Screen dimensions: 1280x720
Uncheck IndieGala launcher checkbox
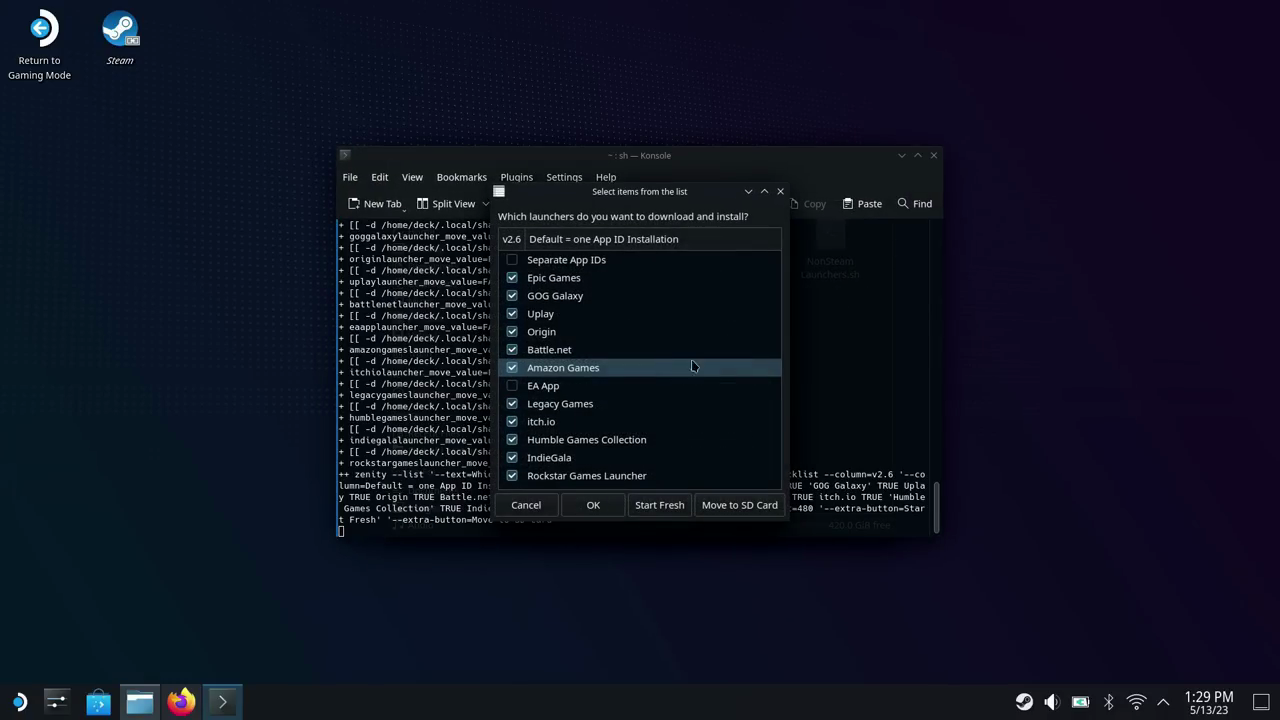[x=512, y=458]
